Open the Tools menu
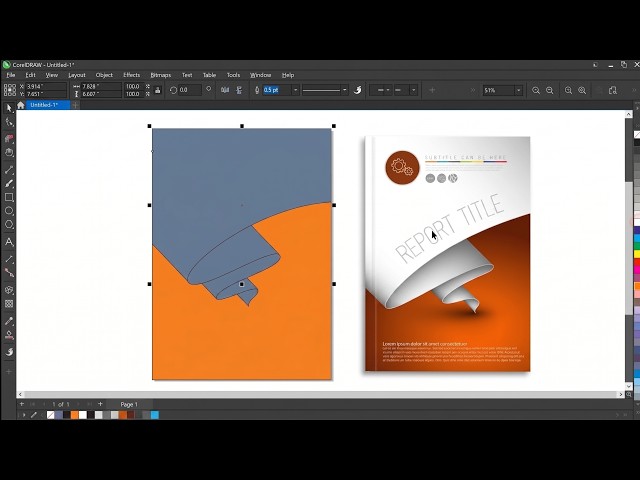Screen dimensions: 640x480 pos(233,75)
